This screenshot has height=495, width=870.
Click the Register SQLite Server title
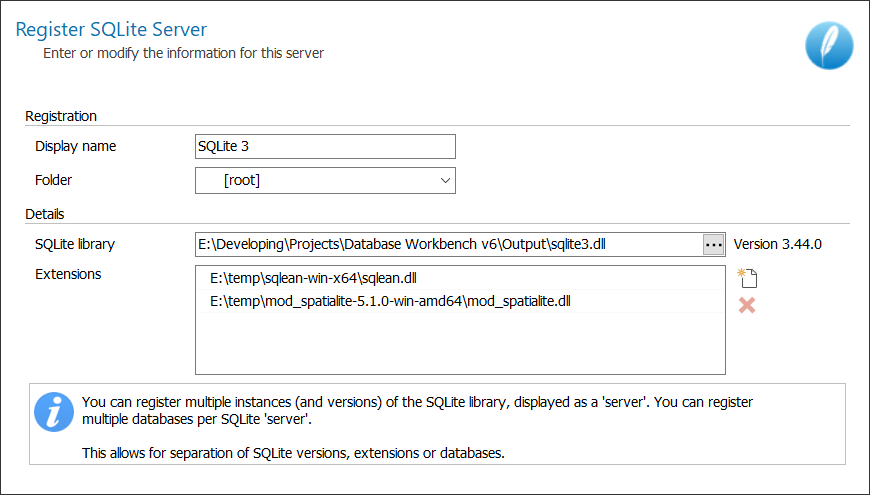[x=111, y=30]
